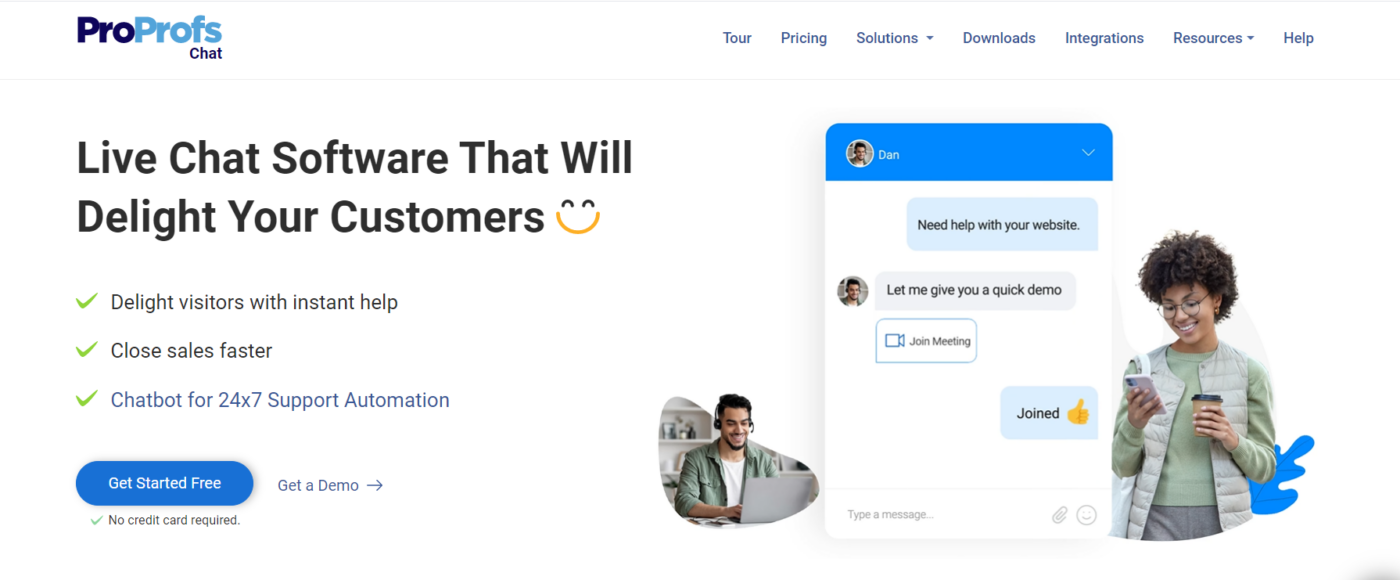Screen dimensions: 1400x580
Task: Open the Tour menu item
Action: pyautogui.click(x=737, y=38)
